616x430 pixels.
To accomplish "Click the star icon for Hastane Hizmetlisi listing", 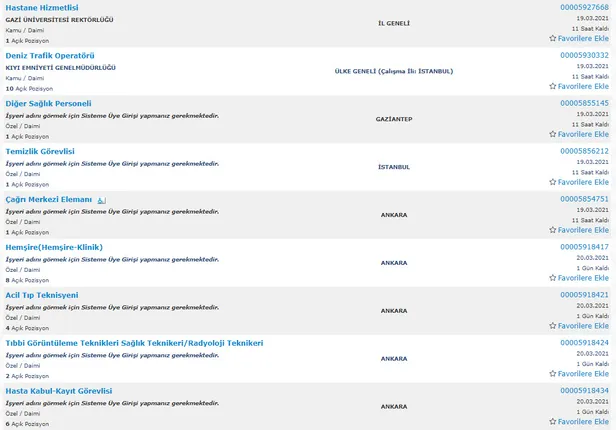I will [553, 39].
